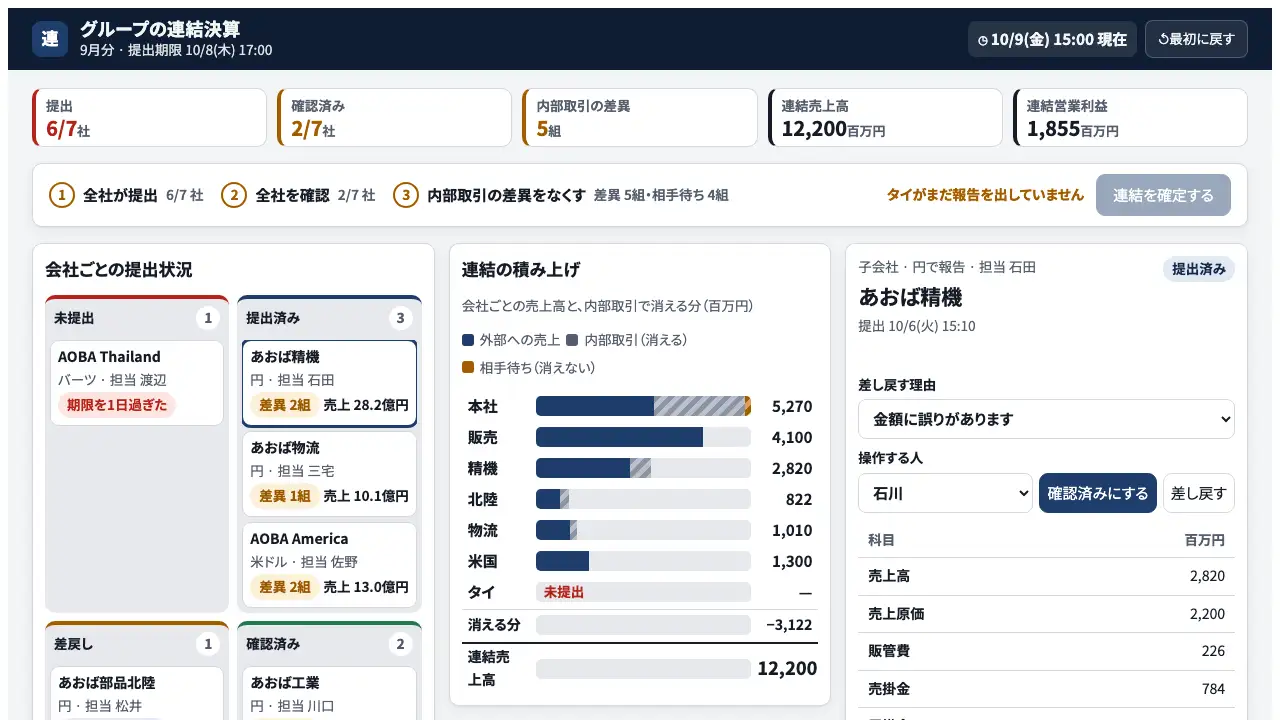Screen dimensions: 1280x720
Task: Click the 外部への売上 legend swatch
Action: click(468, 340)
